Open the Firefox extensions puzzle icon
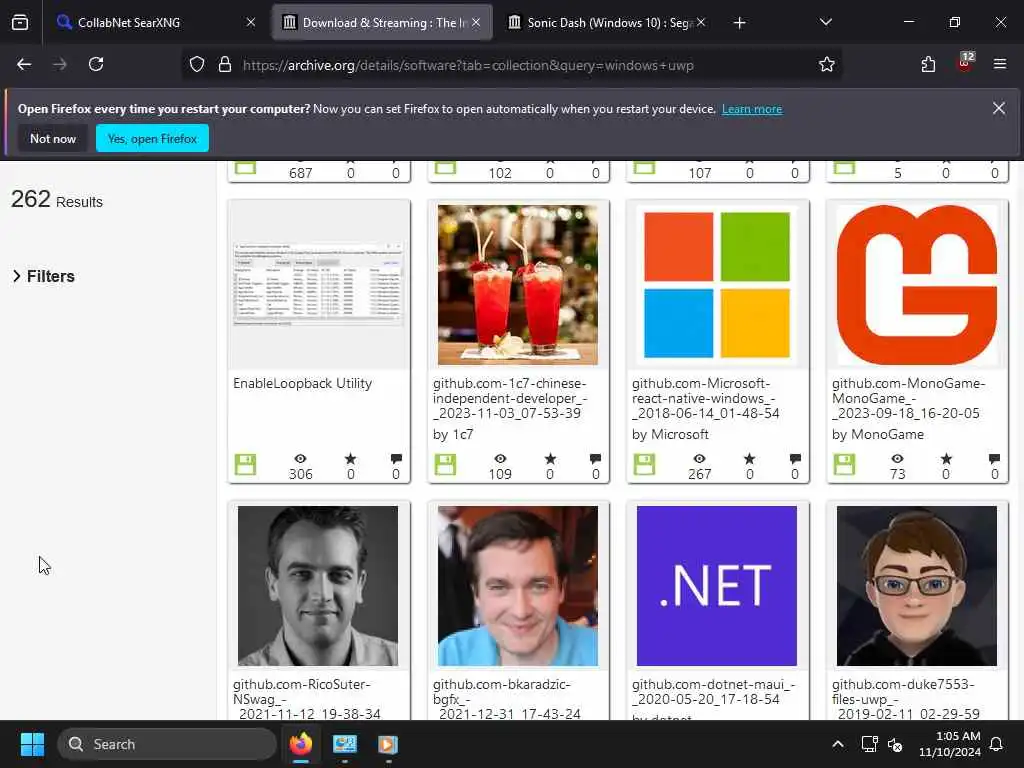 tap(928, 64)
